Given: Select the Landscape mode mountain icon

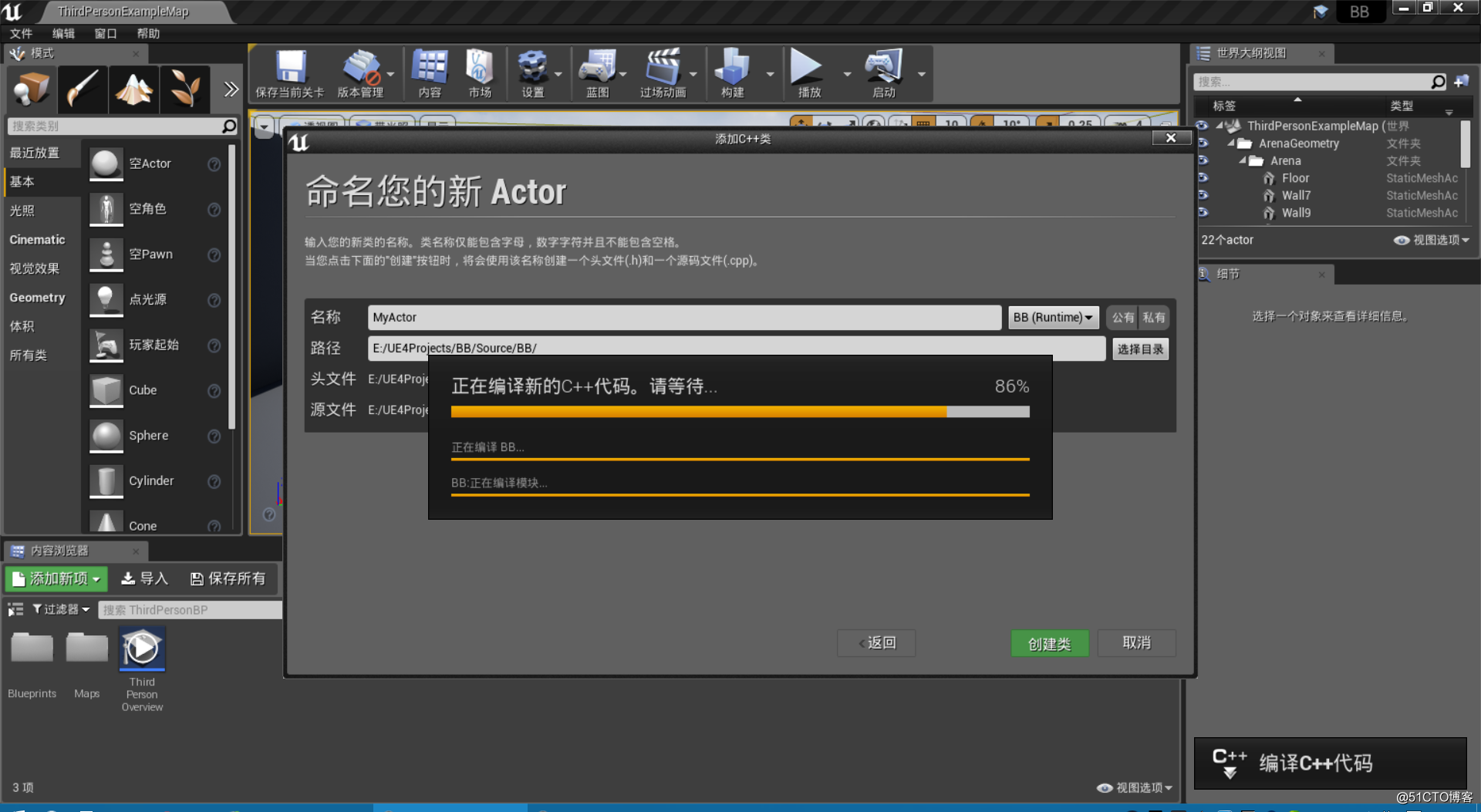Looking at the screenshot, I should 133,89.
